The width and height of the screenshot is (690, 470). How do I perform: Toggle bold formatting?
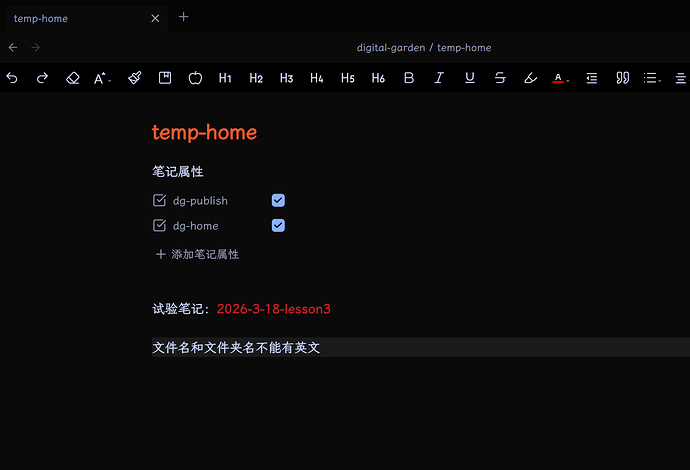coord(409,78)
